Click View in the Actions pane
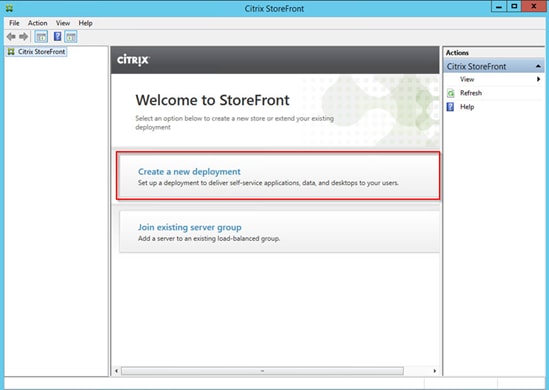The height and width of the screenshot is (390, 549). tap(467, 79)
